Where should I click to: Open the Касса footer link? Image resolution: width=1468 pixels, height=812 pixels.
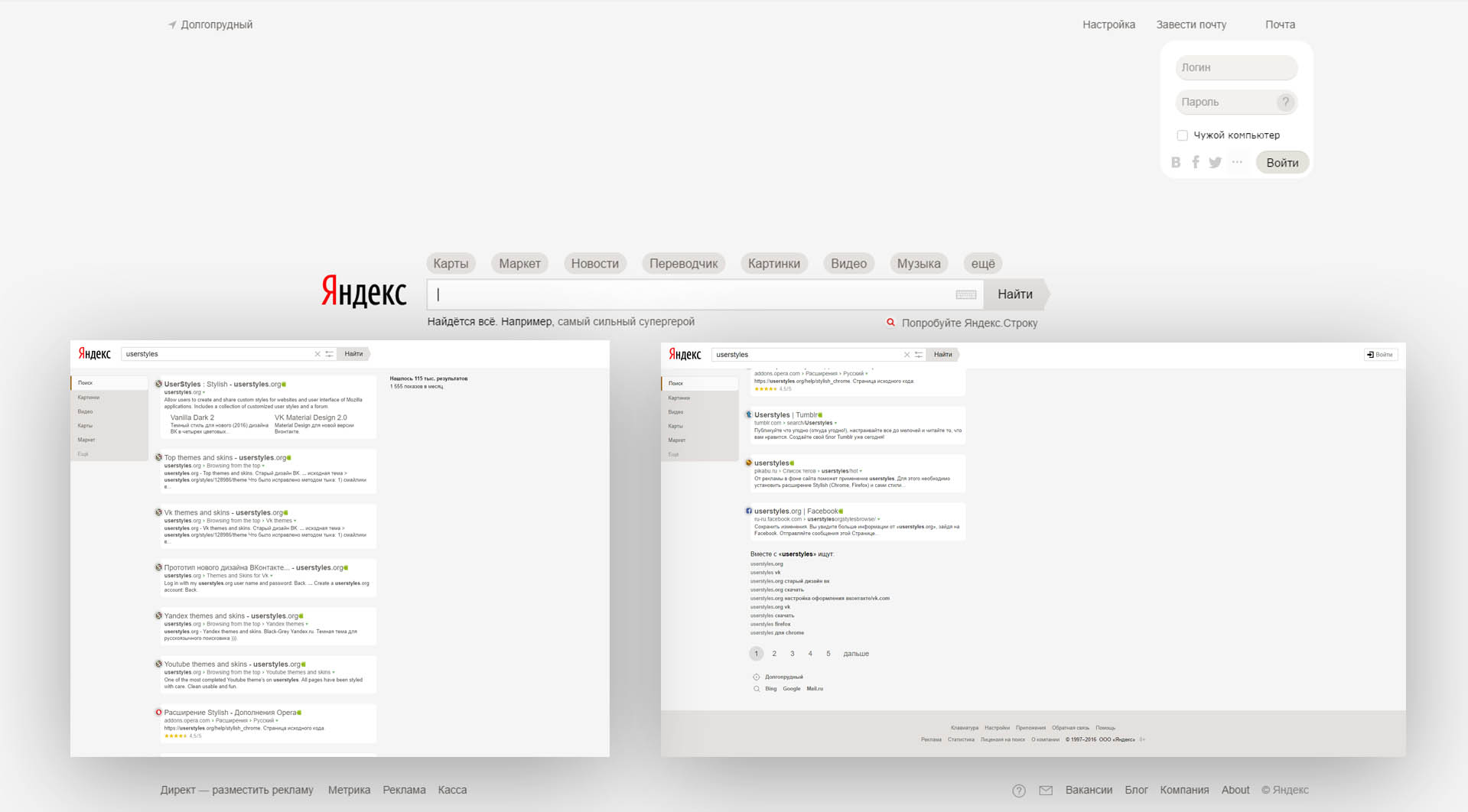click(452, 790)
